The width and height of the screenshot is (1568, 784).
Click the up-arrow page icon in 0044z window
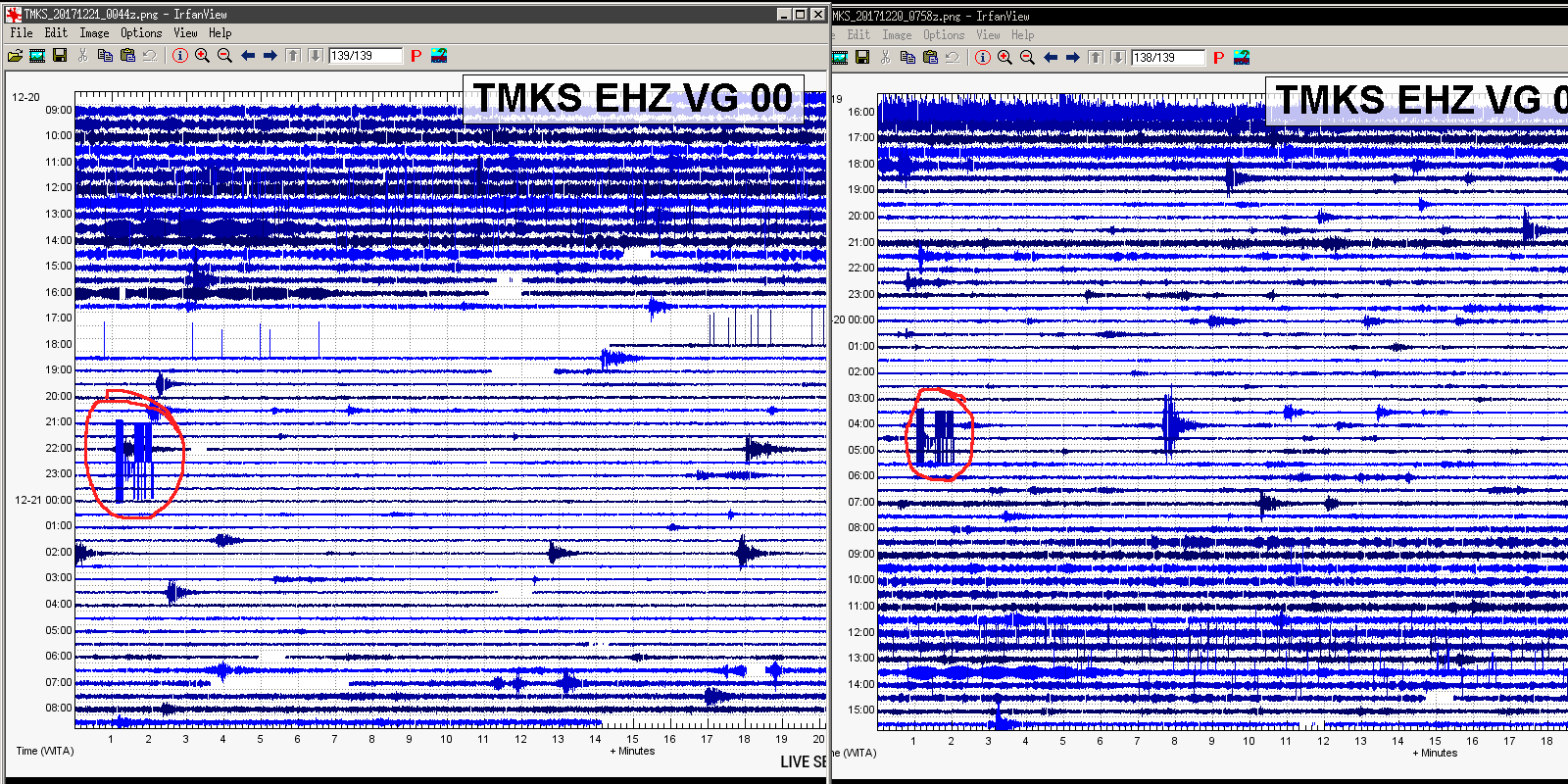click(x=293, y=56)
